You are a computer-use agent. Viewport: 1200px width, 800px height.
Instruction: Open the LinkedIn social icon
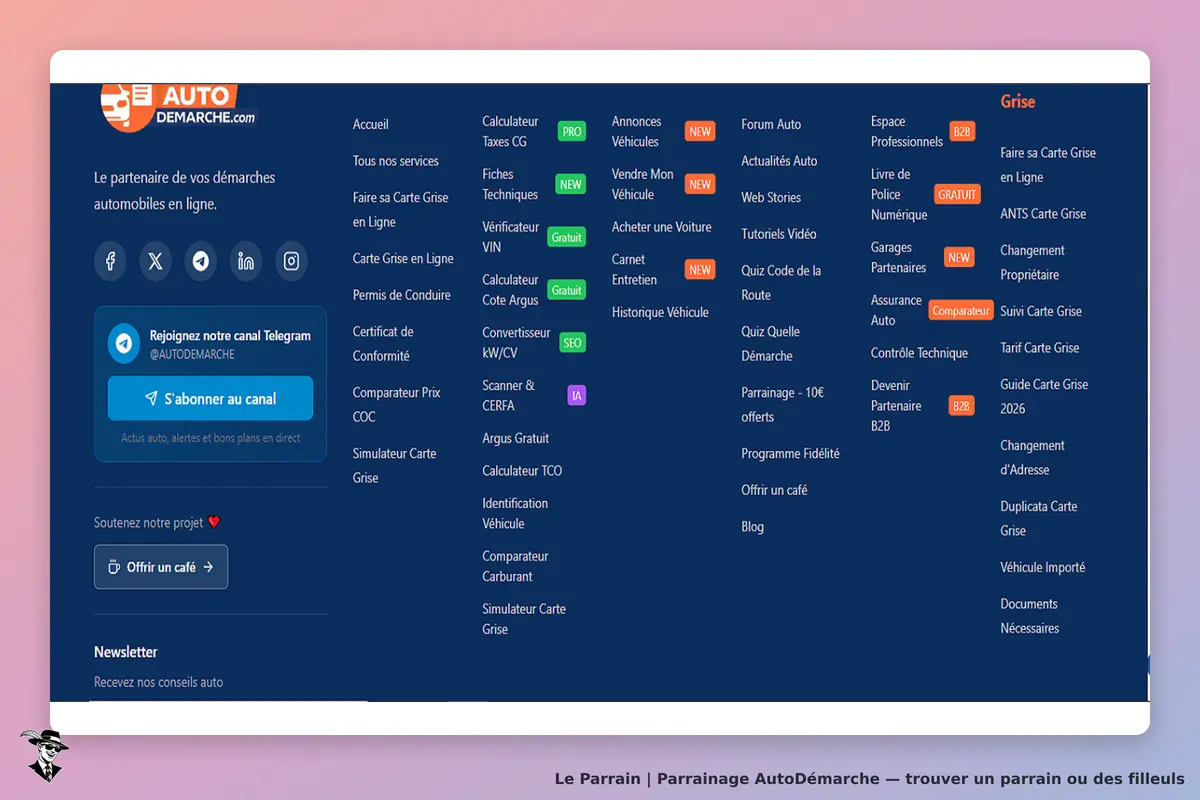click(x=246, y=261)
